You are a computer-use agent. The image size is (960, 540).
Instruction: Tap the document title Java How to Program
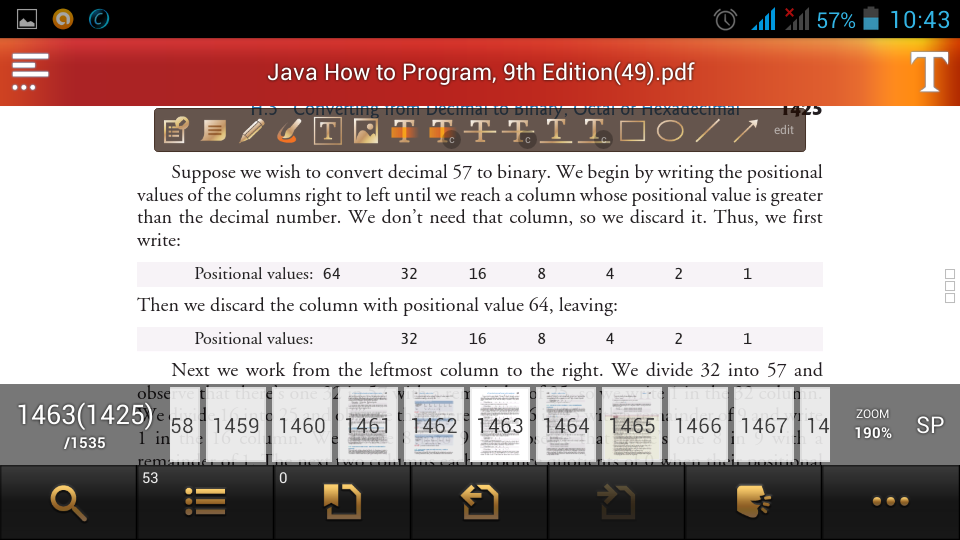click(481, 72)
